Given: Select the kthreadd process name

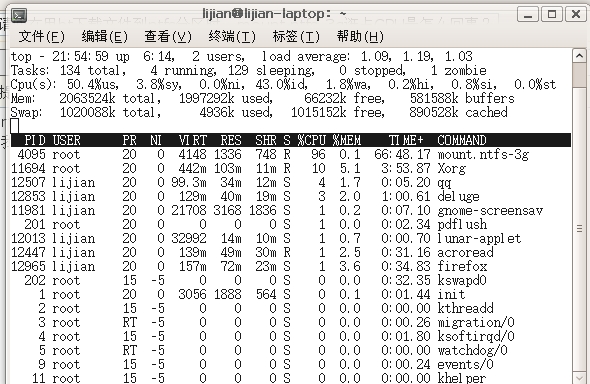Looking at the screenshot, I should tap(465, 308).
